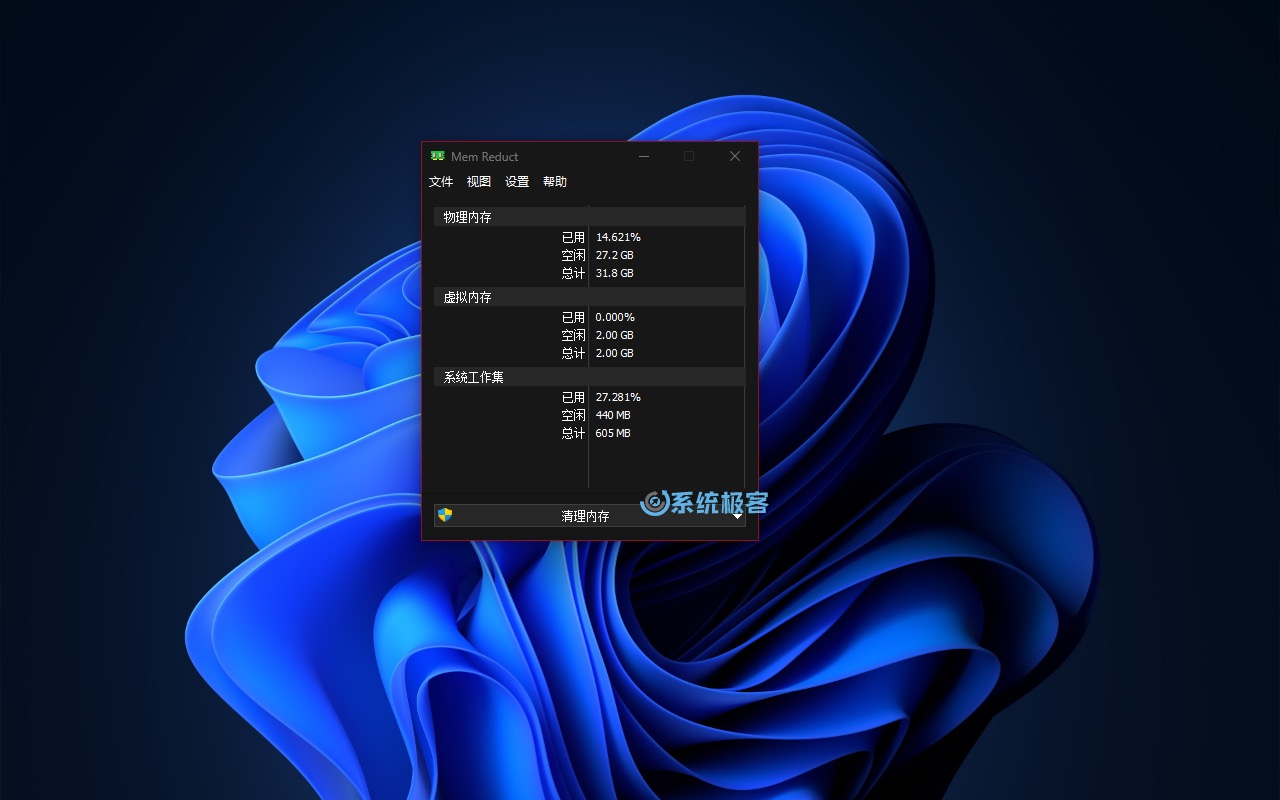
Task: Open the 视图 menu
Action: 479,182
